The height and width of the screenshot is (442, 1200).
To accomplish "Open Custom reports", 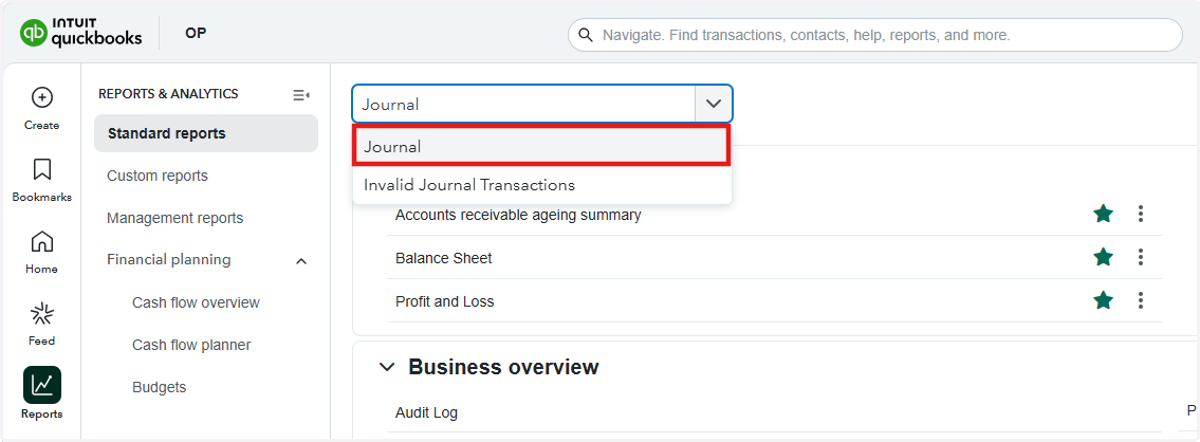I will [157, 176].
